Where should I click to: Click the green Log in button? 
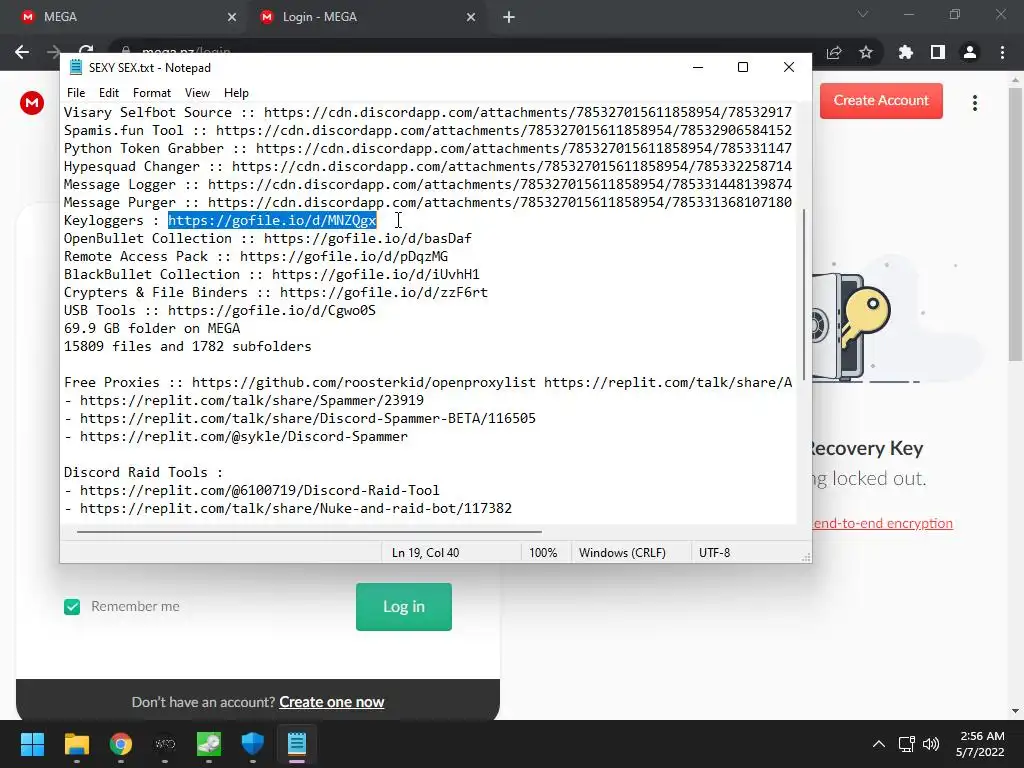[x=404, y=607]
